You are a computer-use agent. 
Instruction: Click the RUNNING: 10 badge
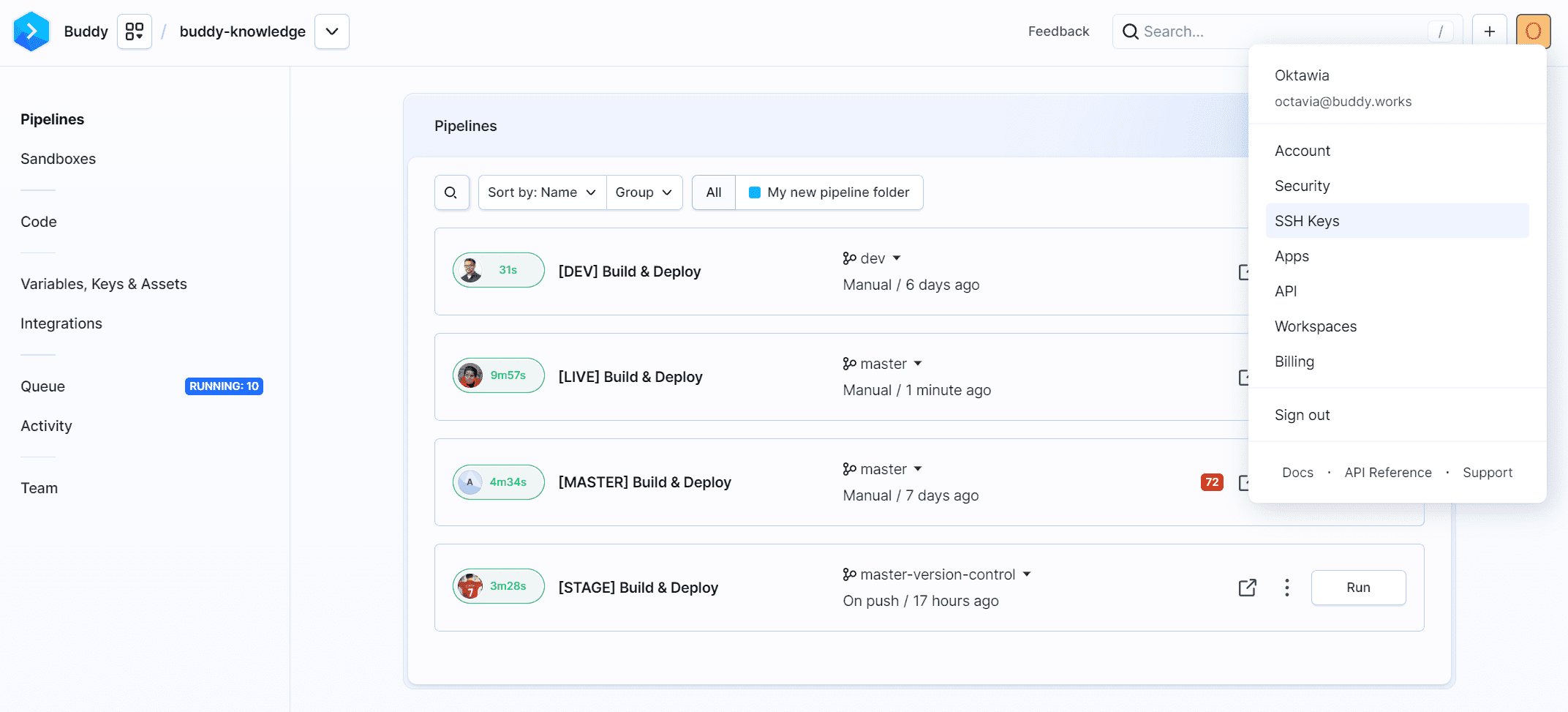tap(224, 386)
